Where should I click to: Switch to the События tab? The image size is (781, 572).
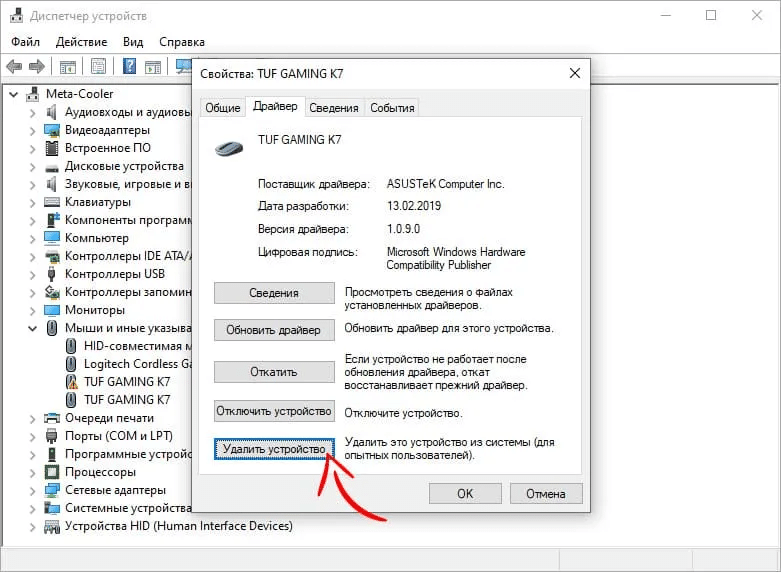click(392, 108)
